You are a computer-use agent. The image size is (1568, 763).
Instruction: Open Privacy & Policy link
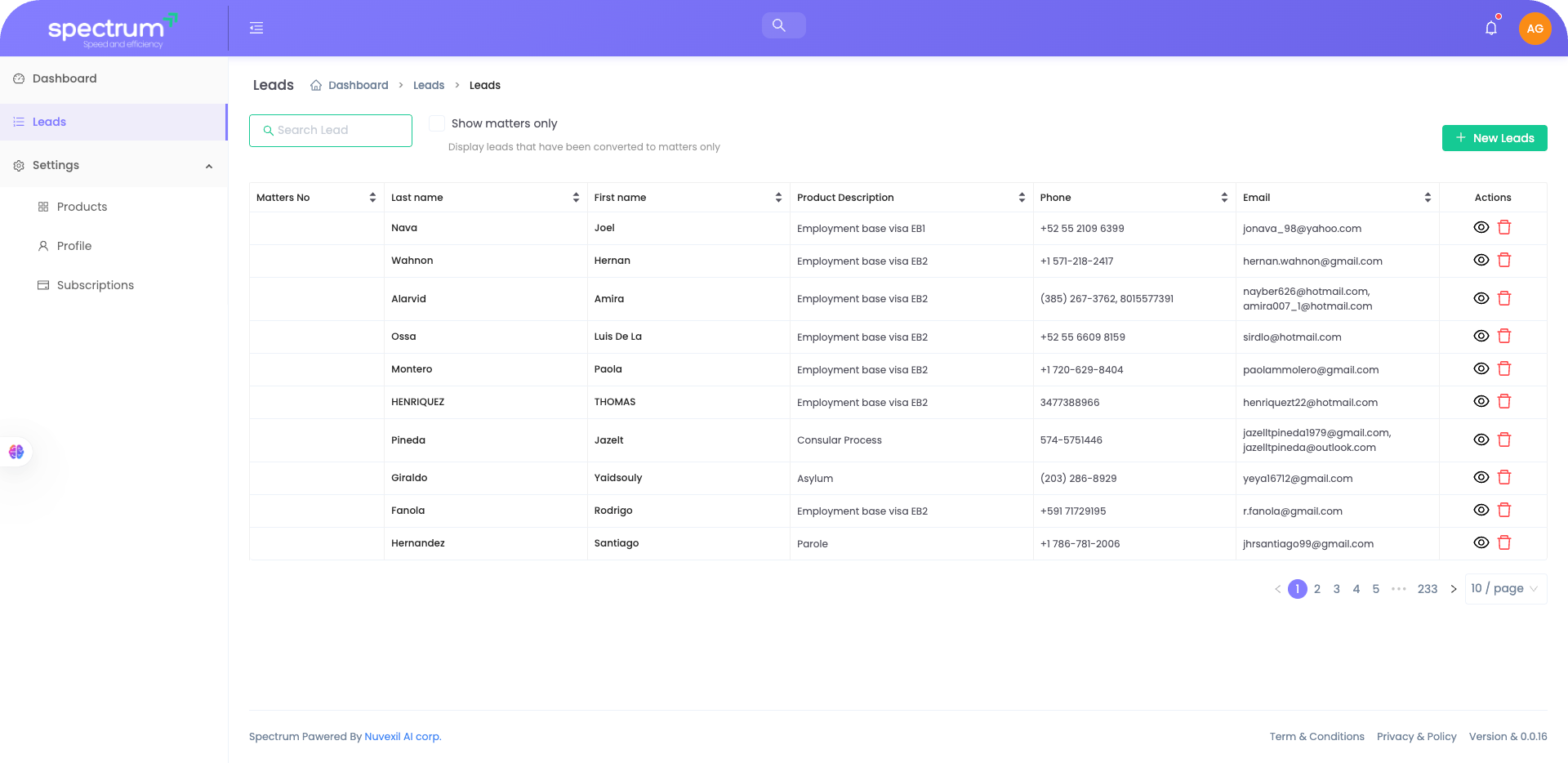pos(1416,737)
